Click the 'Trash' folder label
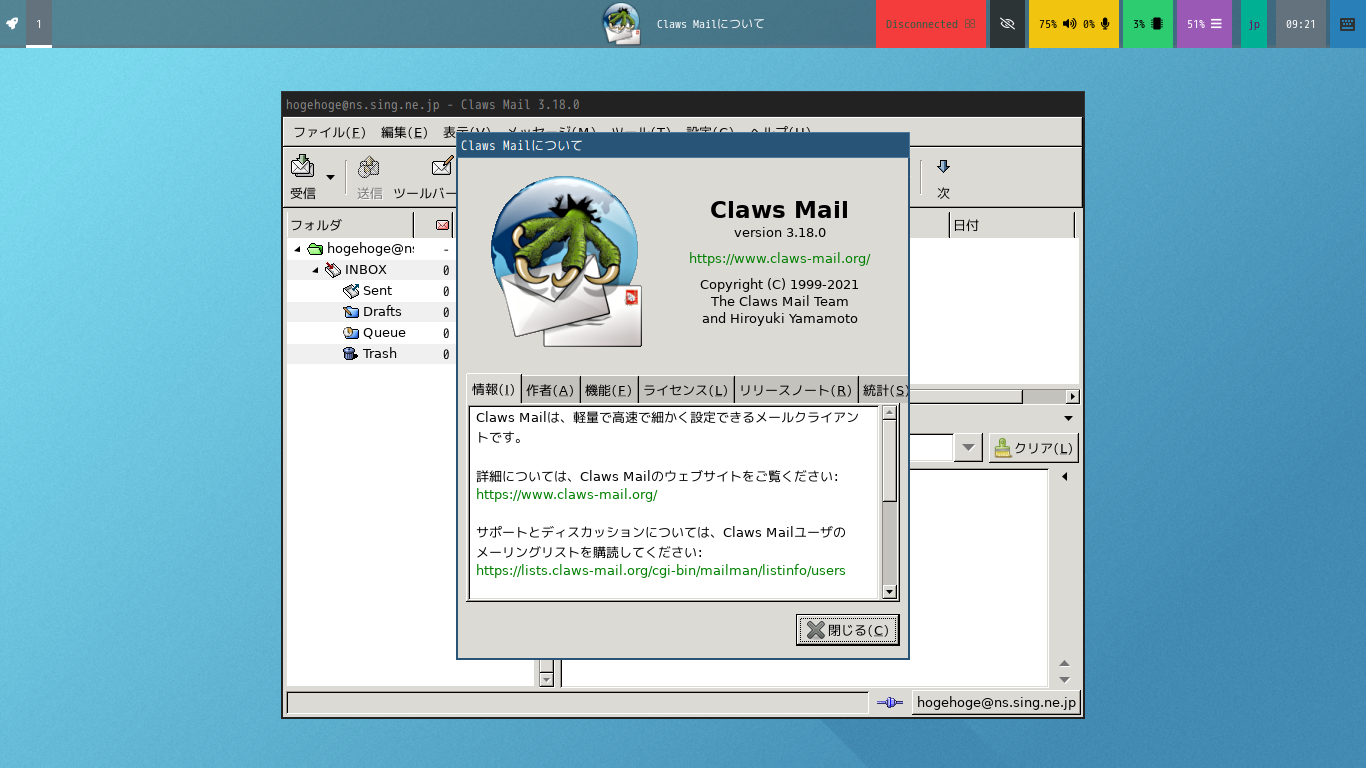1366x768 pixels. (379, 354)
